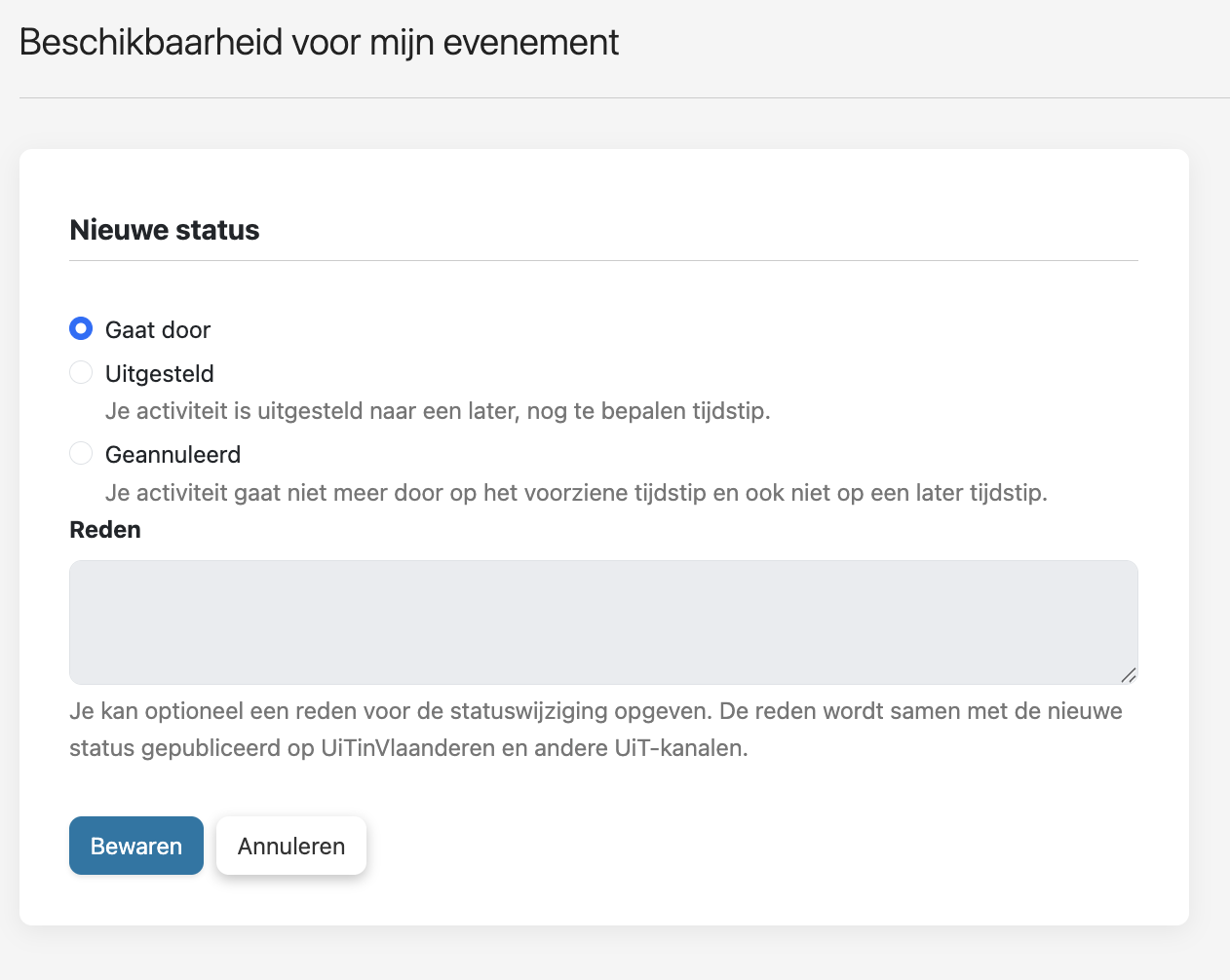Click the bold 'Reden' field label

pos(105,530)
